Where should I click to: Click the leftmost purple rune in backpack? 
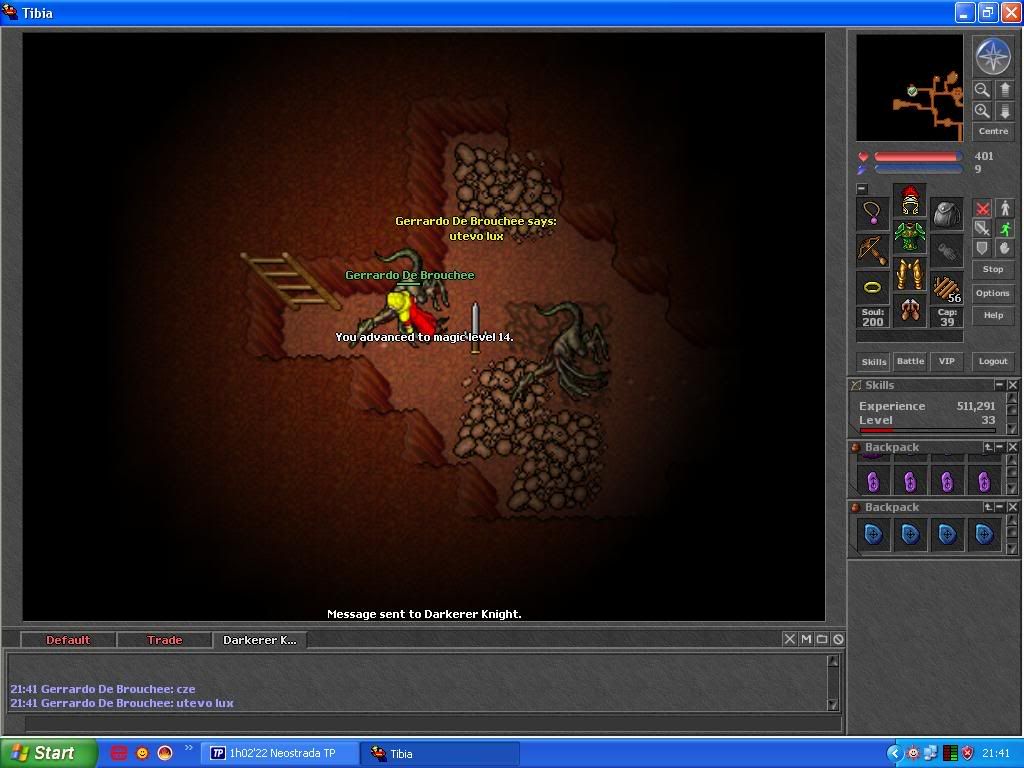[x=873, y=482]
